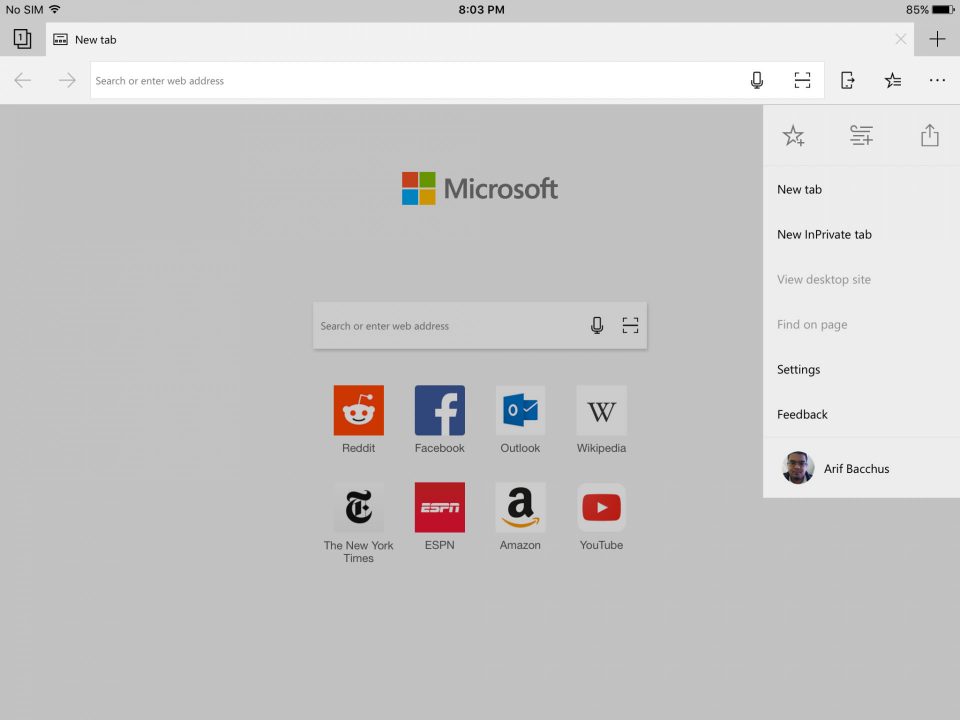Create a new tab with the plus button
The height and width of the screenshot is (720, 960).
(937, 39)
